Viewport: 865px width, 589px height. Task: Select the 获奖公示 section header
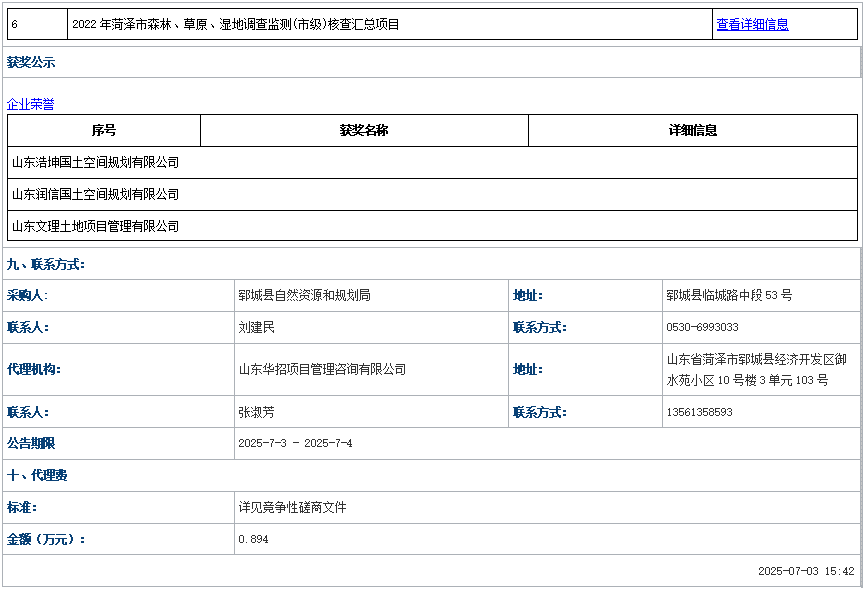click(30, 62)
